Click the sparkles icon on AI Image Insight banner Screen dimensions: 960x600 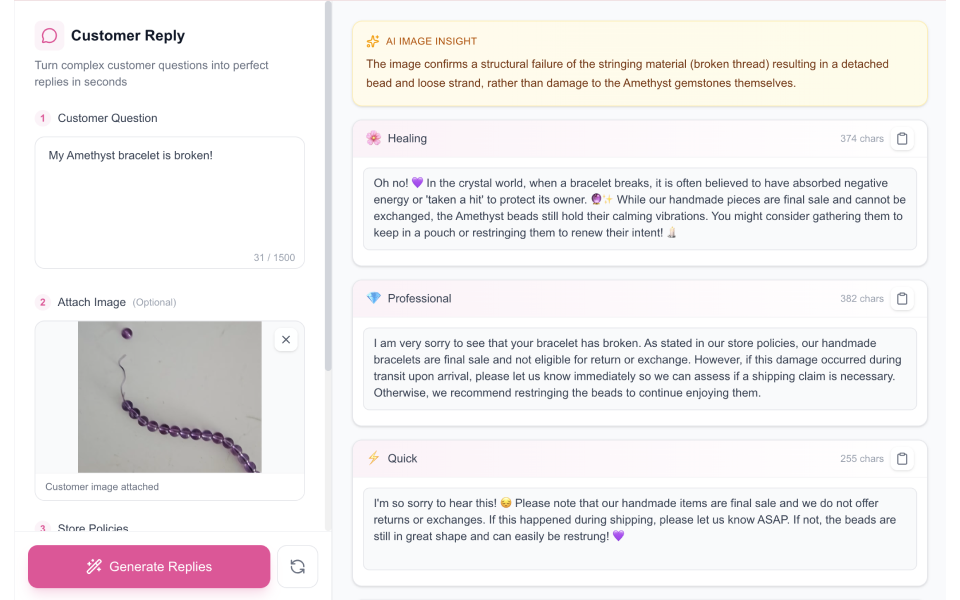(x=371, y=42)
